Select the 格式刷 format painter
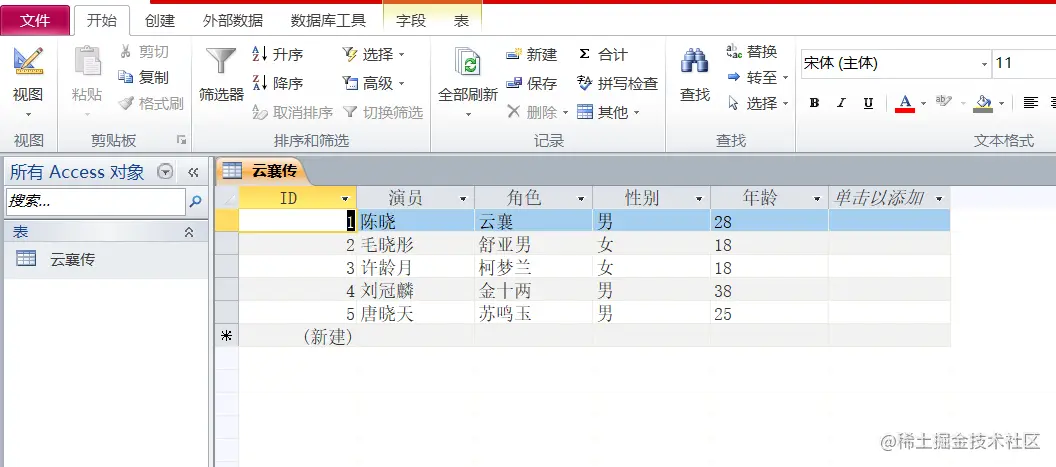This screenshot has width=1056, height=467. point(151,103)
